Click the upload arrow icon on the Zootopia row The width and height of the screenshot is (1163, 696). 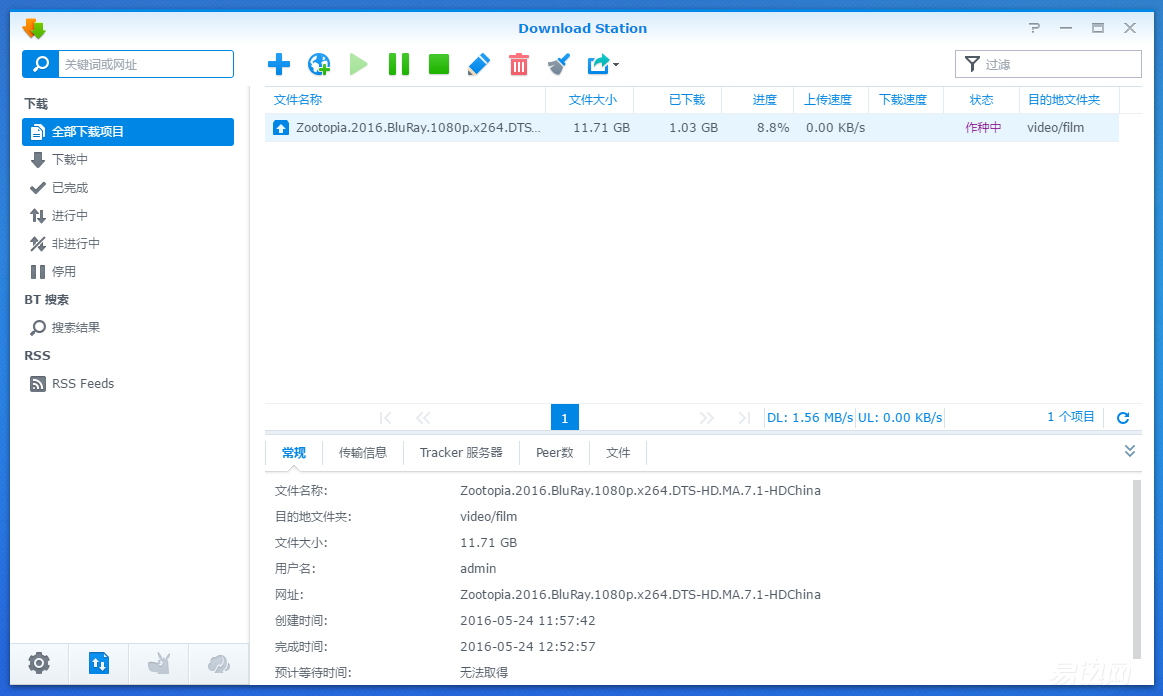point(280,128)
